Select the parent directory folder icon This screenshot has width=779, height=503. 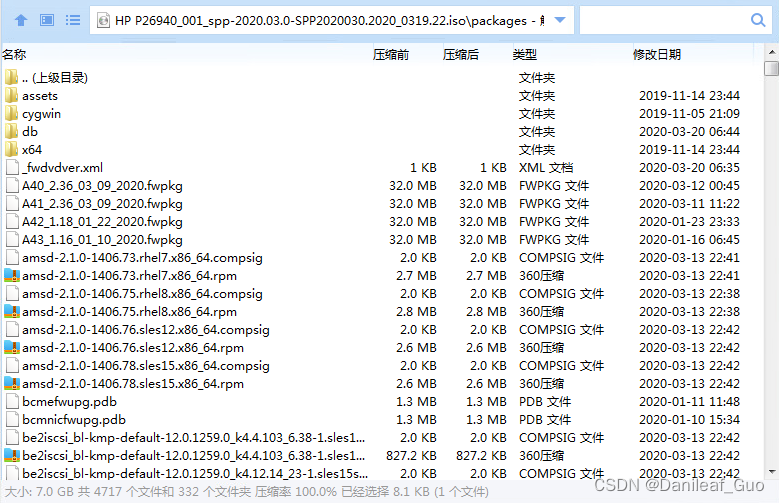[x=12, y=78]
